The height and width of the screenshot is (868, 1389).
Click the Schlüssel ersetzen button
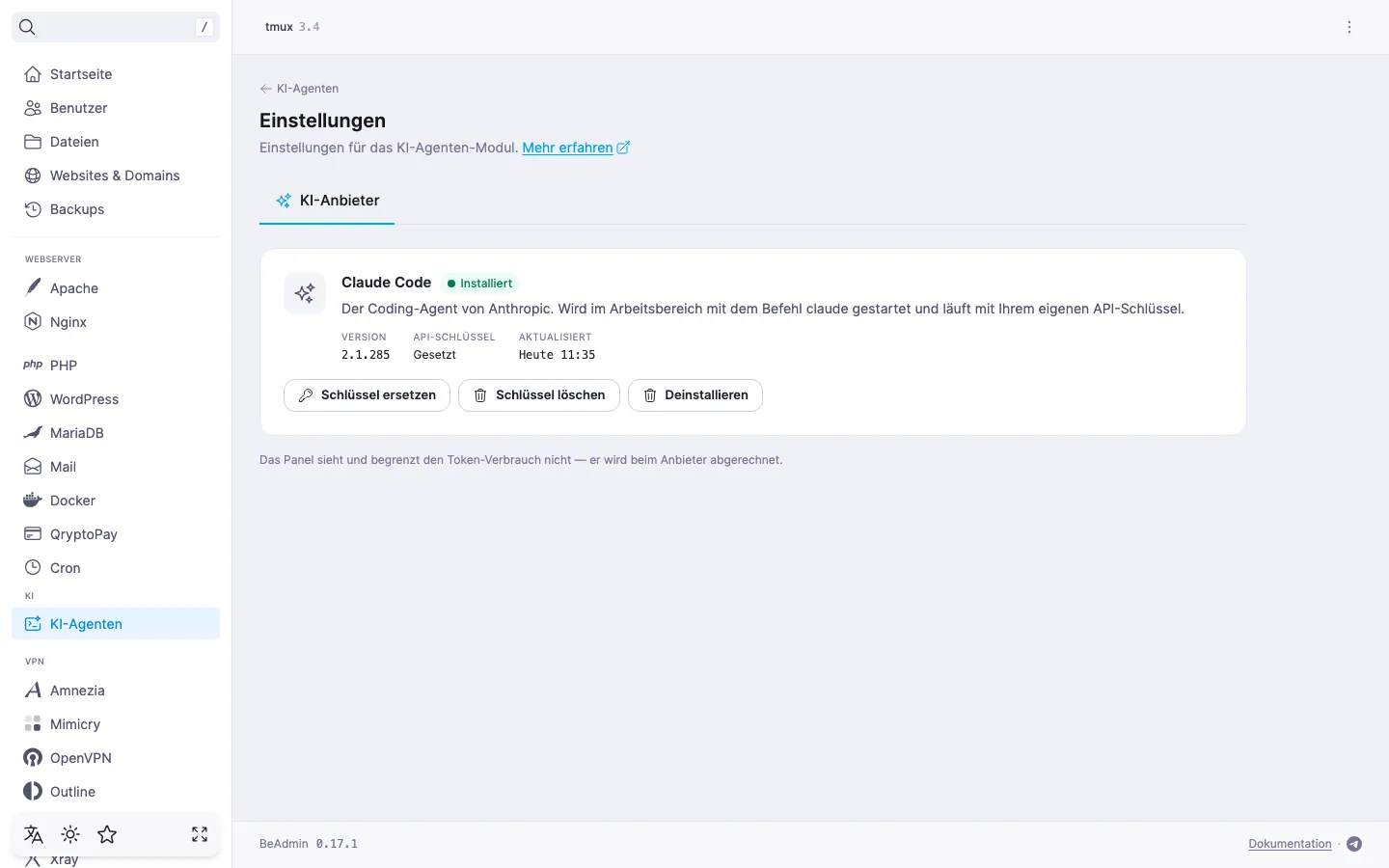pos(367,395)
